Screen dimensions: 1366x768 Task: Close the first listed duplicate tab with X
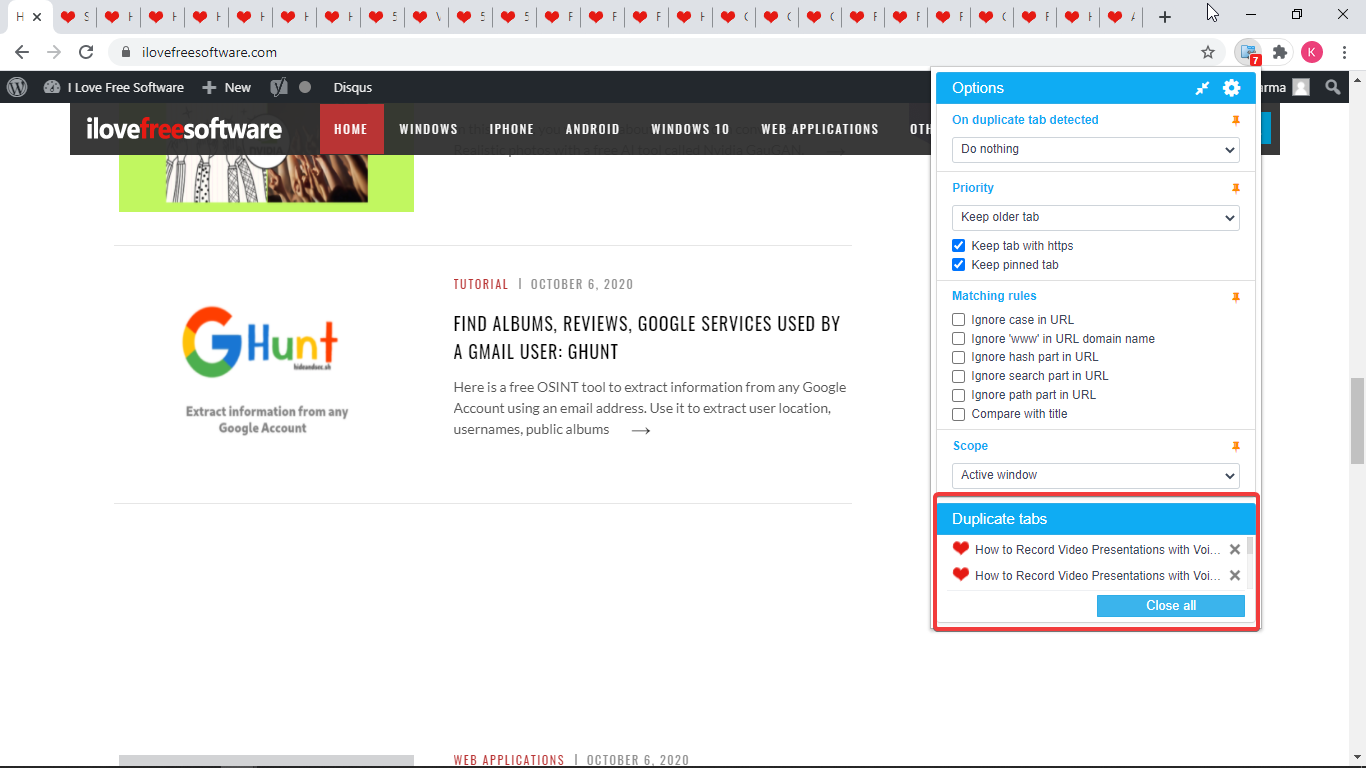pyautogui.click(x=1235, y=549)
